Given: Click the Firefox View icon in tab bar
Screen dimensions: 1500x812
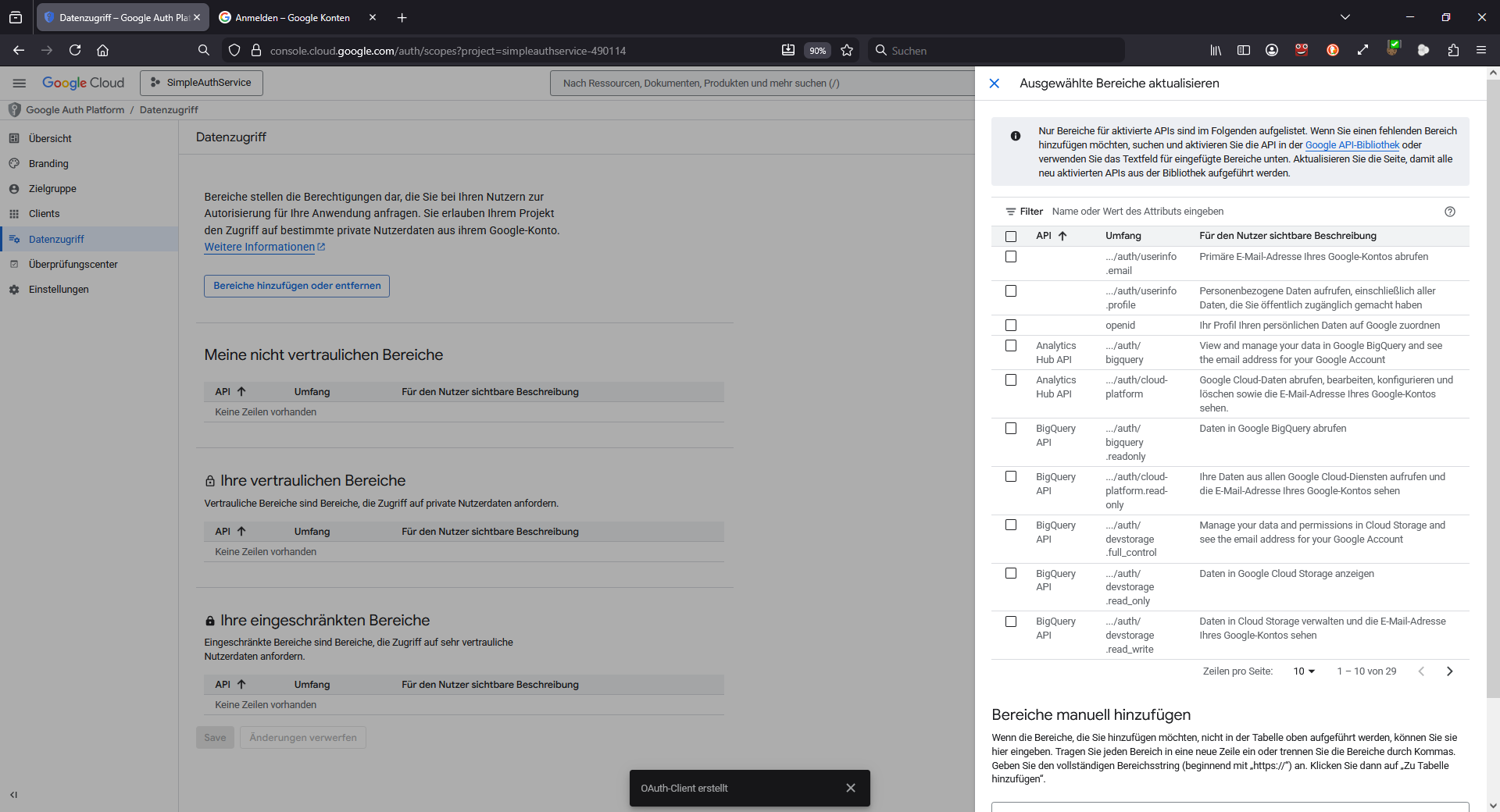Looking at the screenshot, I should (16, 17).
